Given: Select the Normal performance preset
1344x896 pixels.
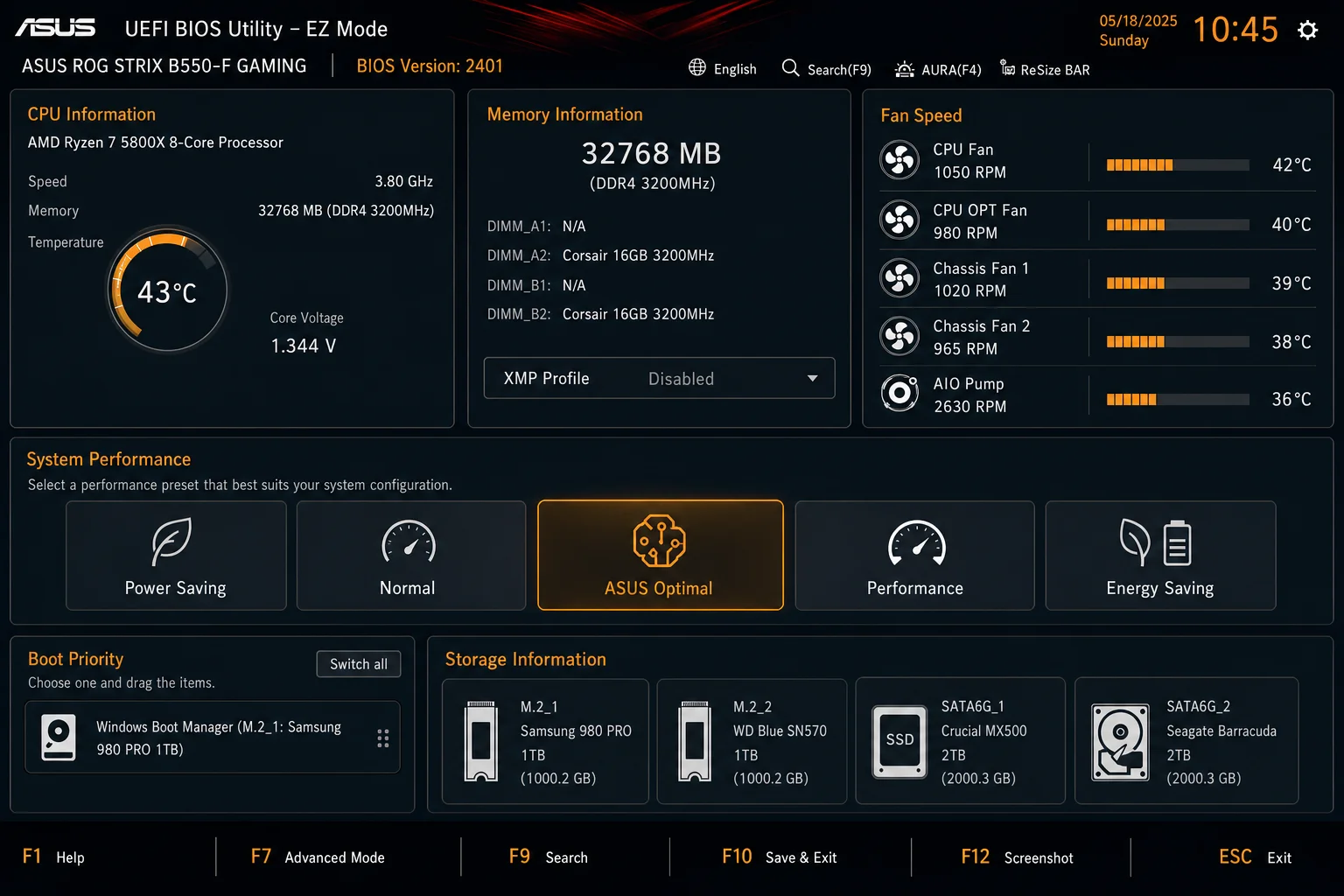Looking at the screenshot, I should tap(411, 556).
